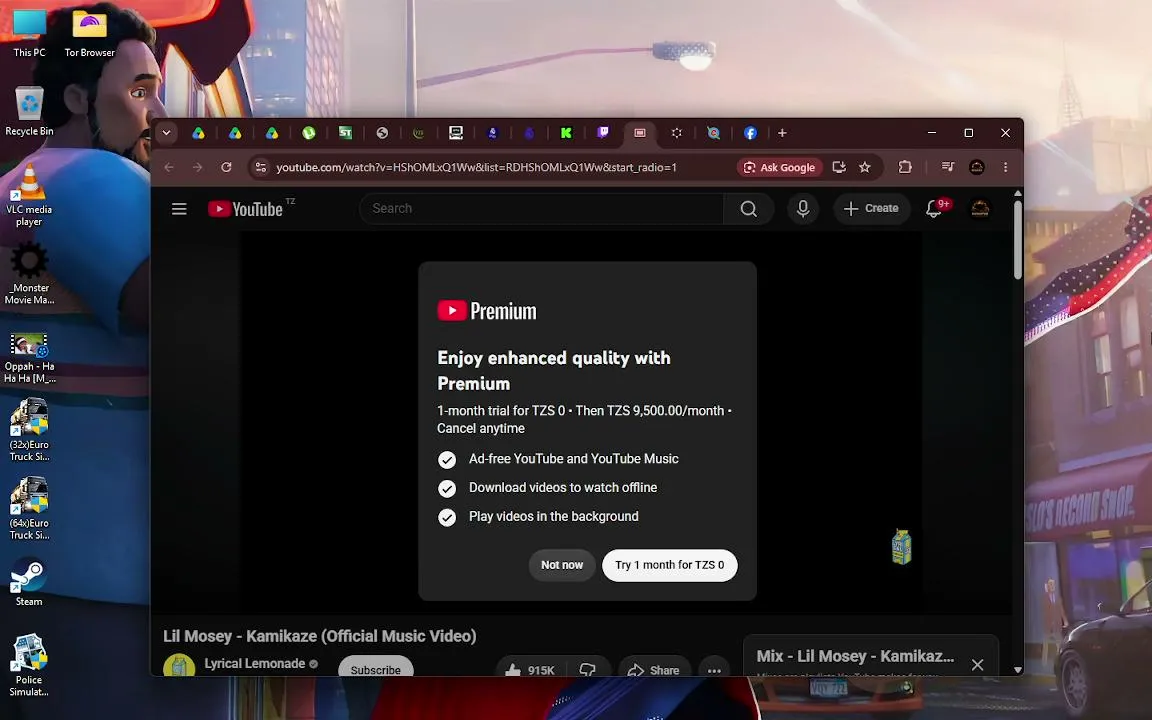Select (64x)Euro Truck Simulator shortcut
Image resolution: width=1152 pixels, height=720 pixels.
coord(29,508)
